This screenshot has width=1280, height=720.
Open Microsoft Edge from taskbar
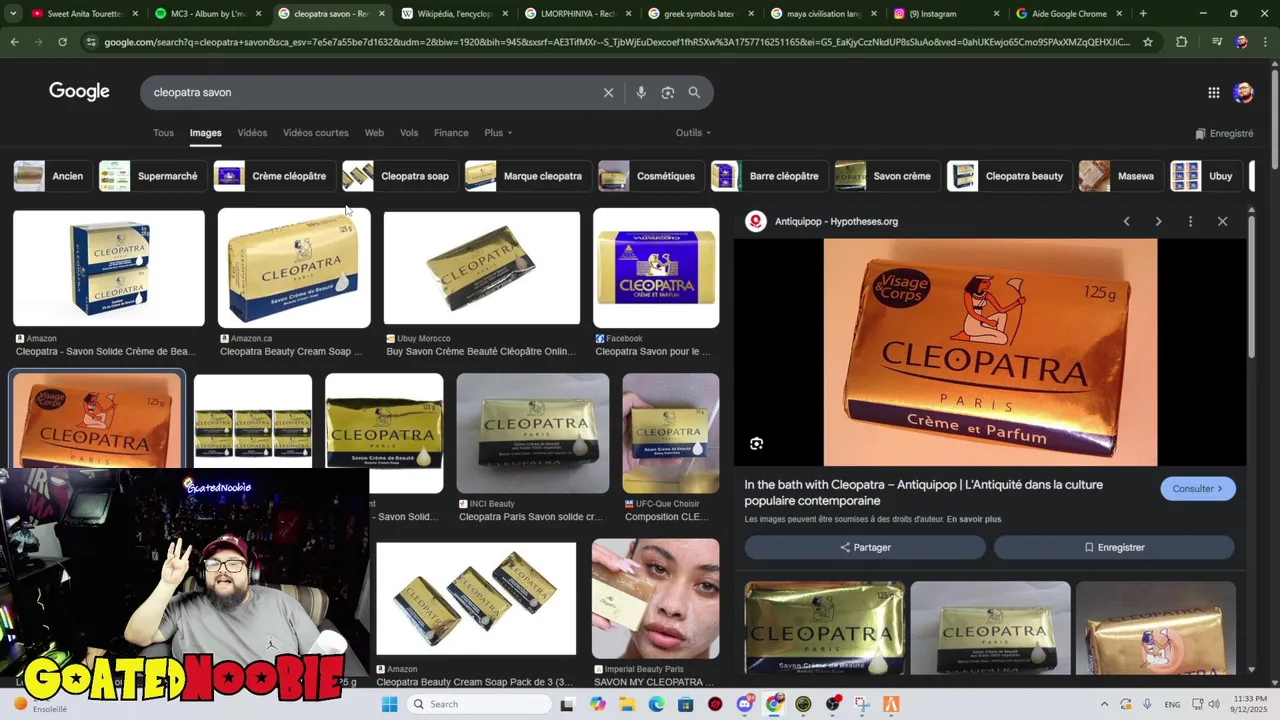click(657, 704)
